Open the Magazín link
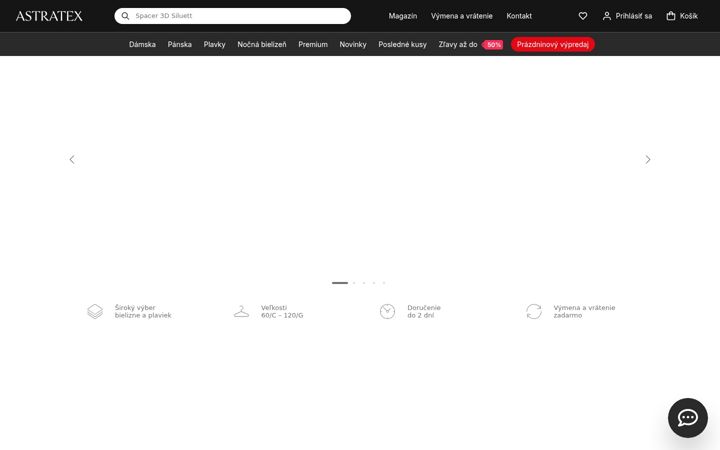720x450 pixels. click(x=403, y=16)
